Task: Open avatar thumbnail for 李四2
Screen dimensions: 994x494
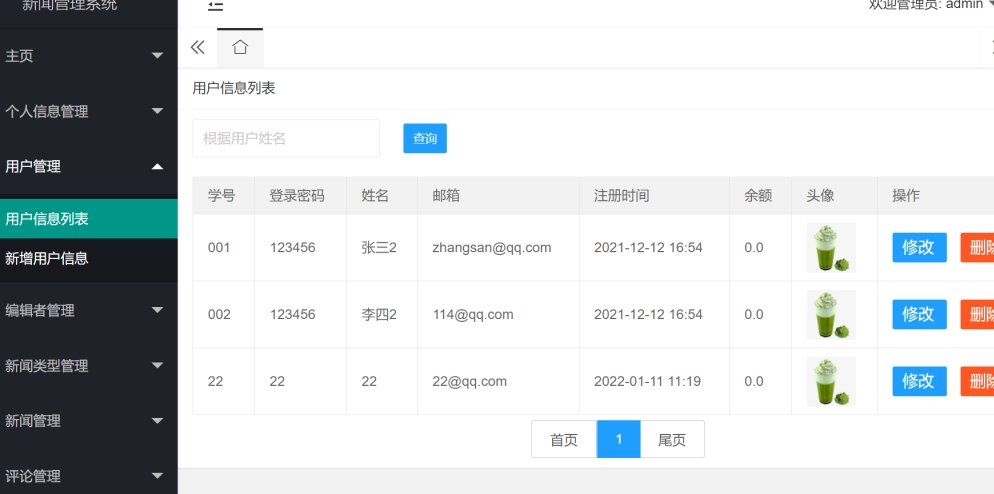Action: (831, 315)
